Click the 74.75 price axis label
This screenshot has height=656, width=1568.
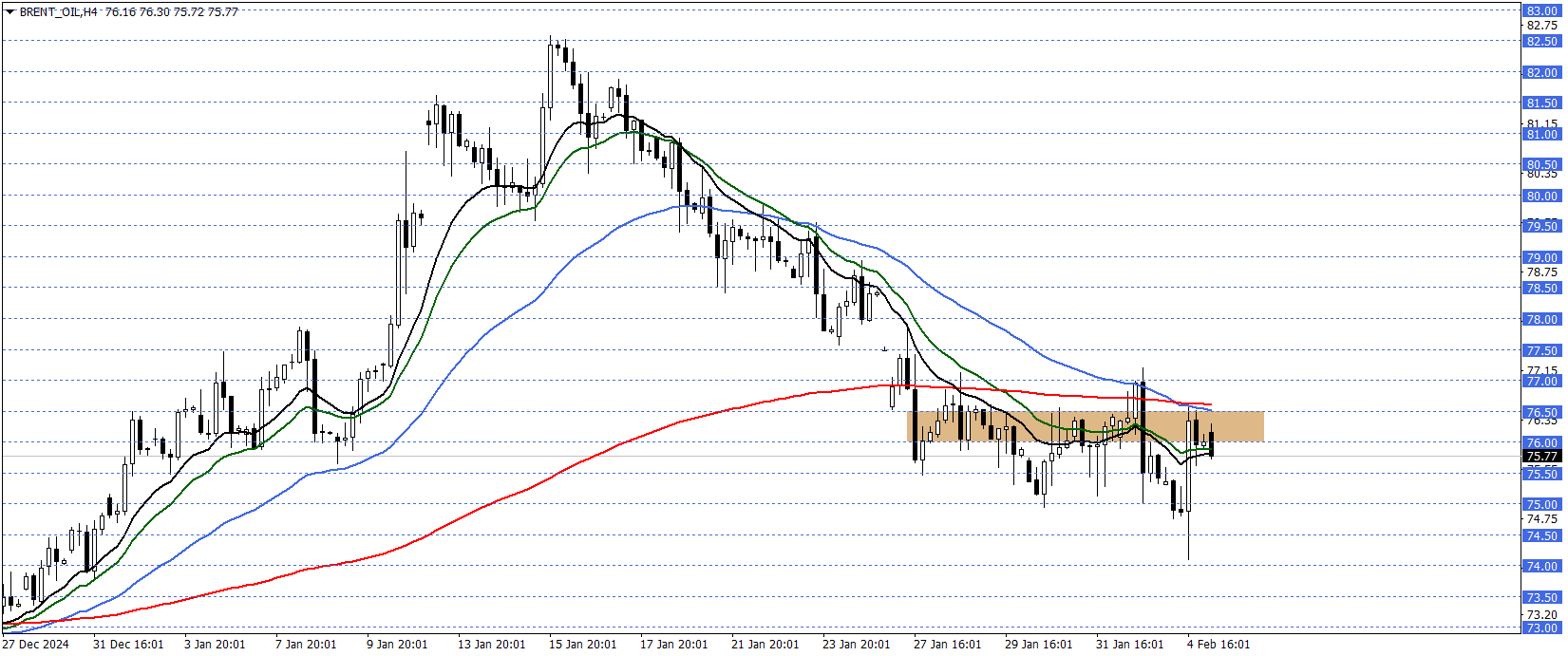point(1541,519)
